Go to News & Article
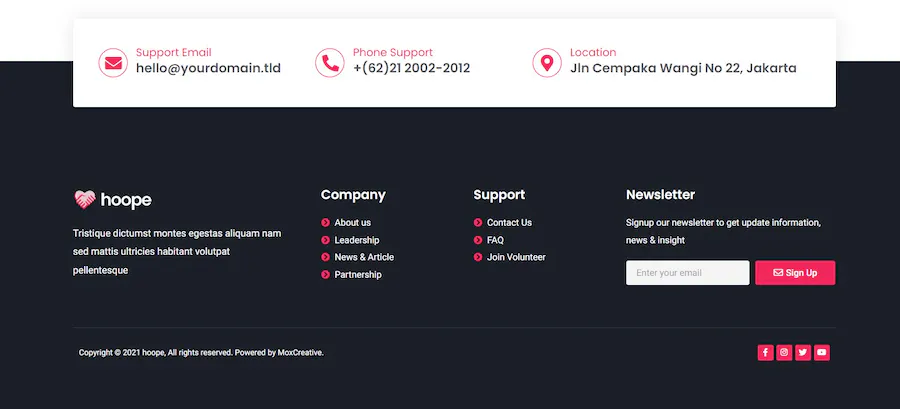 click(364, 258)
